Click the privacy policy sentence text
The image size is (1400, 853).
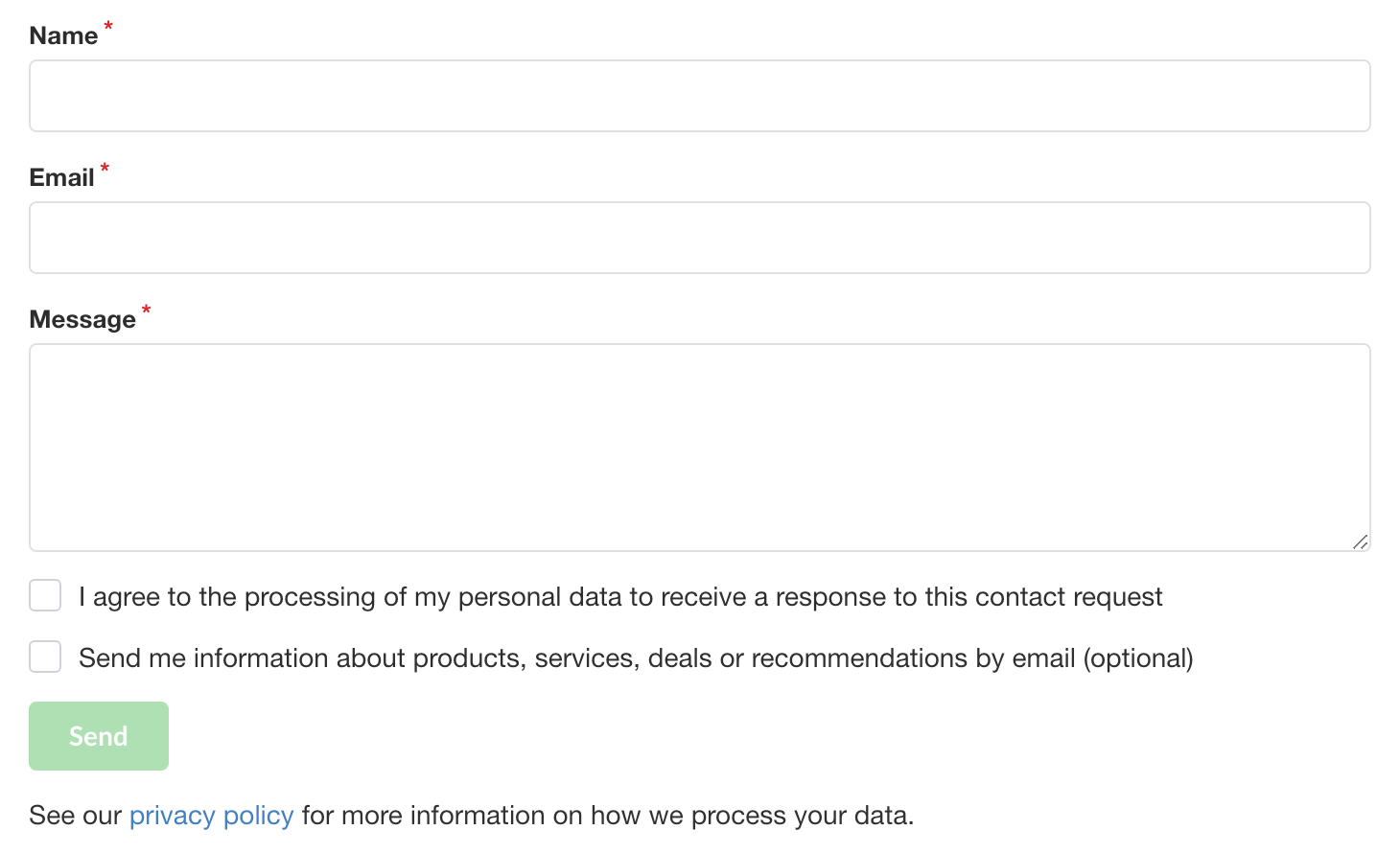pos(470,815)
